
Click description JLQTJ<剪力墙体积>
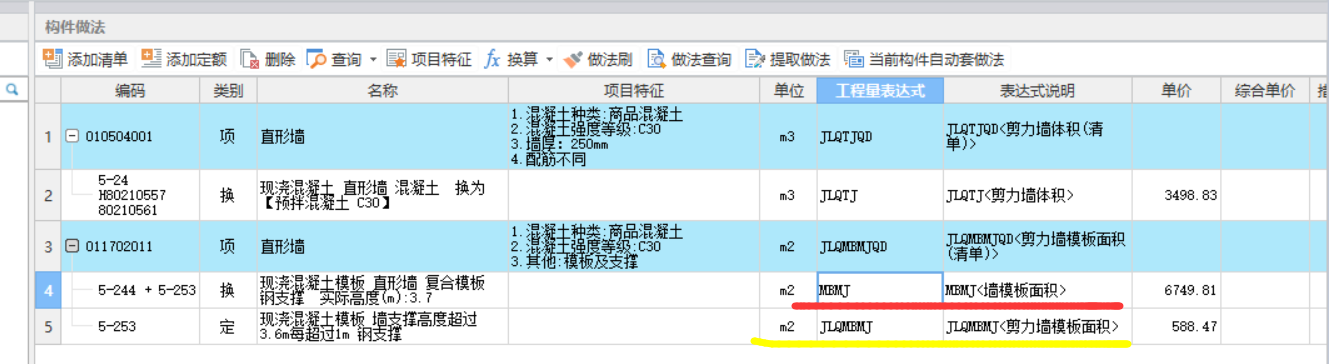1037,196
